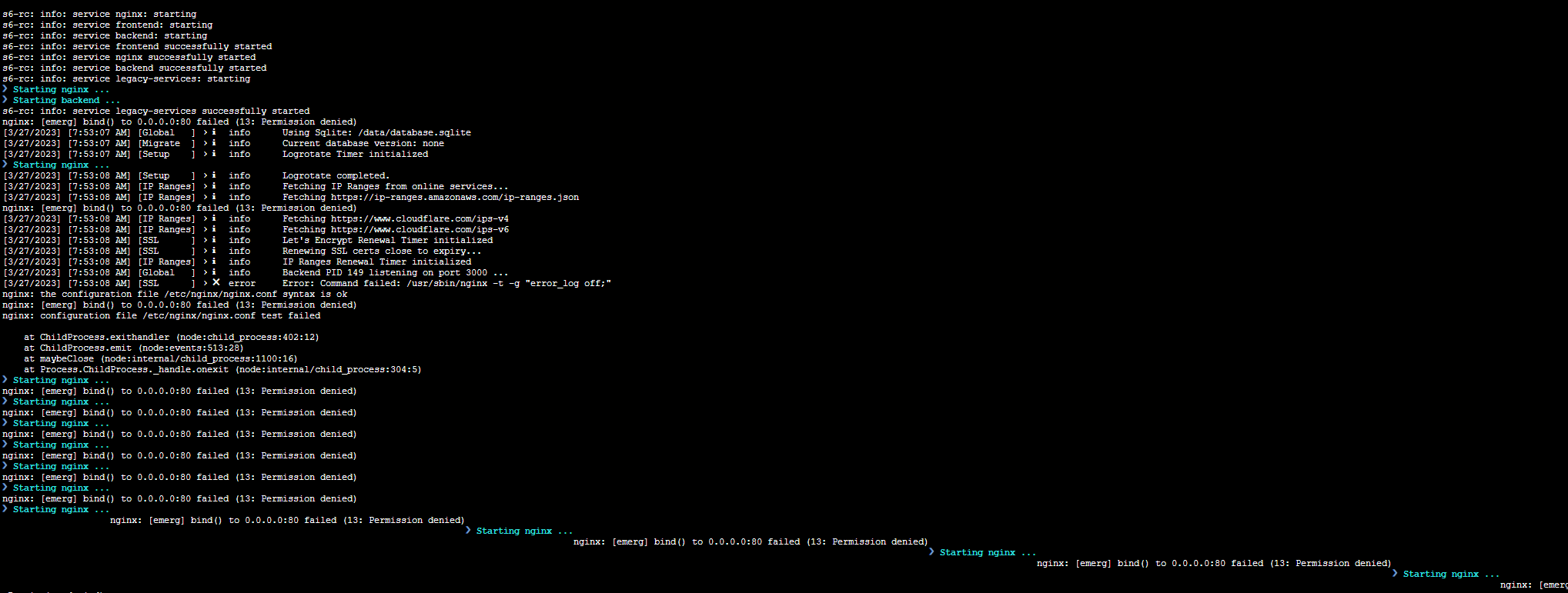
Task: Click the info icon beside 'Current database version: none'
Action: tap(214, 143)
